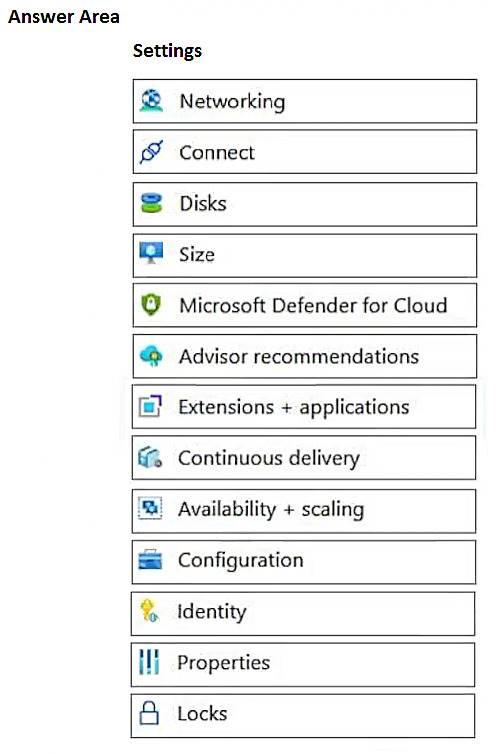Screen dimensions: 502x754
Task: Click the Advisor recommendations cloud icon
Action: (151, 356)
